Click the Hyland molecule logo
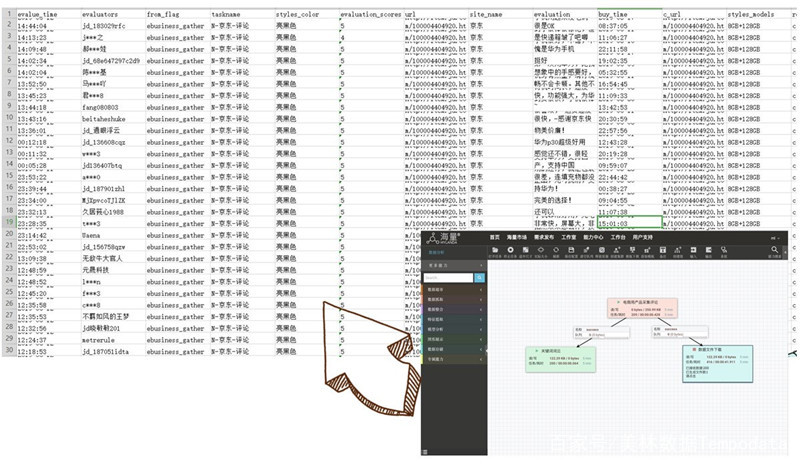 pyautogui.click(x=433, y=238)
